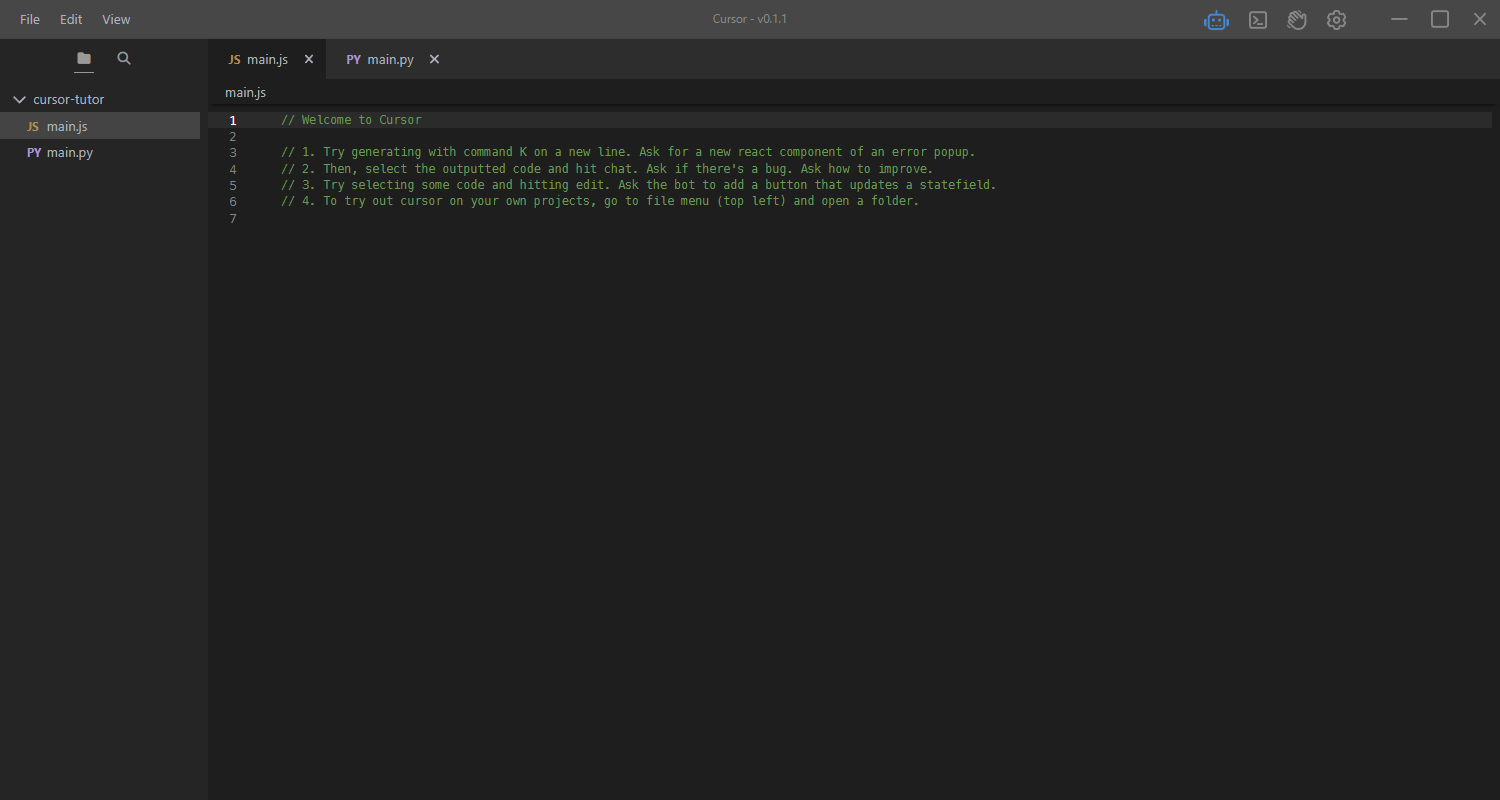The height and width of the screenshot is (800, 1500).
Task: Open the settings gear
Action: (1336, 20)
